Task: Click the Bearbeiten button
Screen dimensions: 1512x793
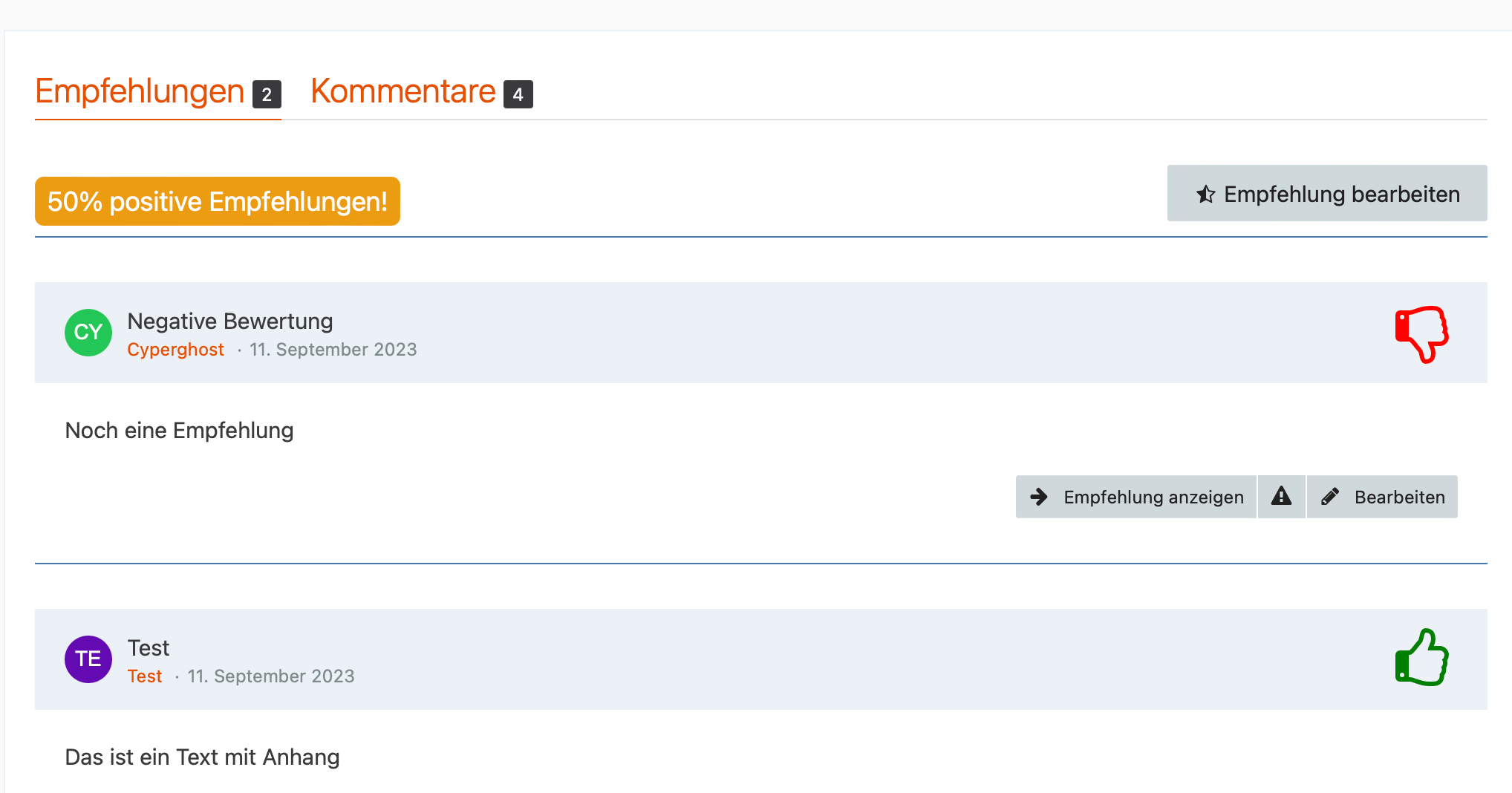Action: coord(1399,497)
